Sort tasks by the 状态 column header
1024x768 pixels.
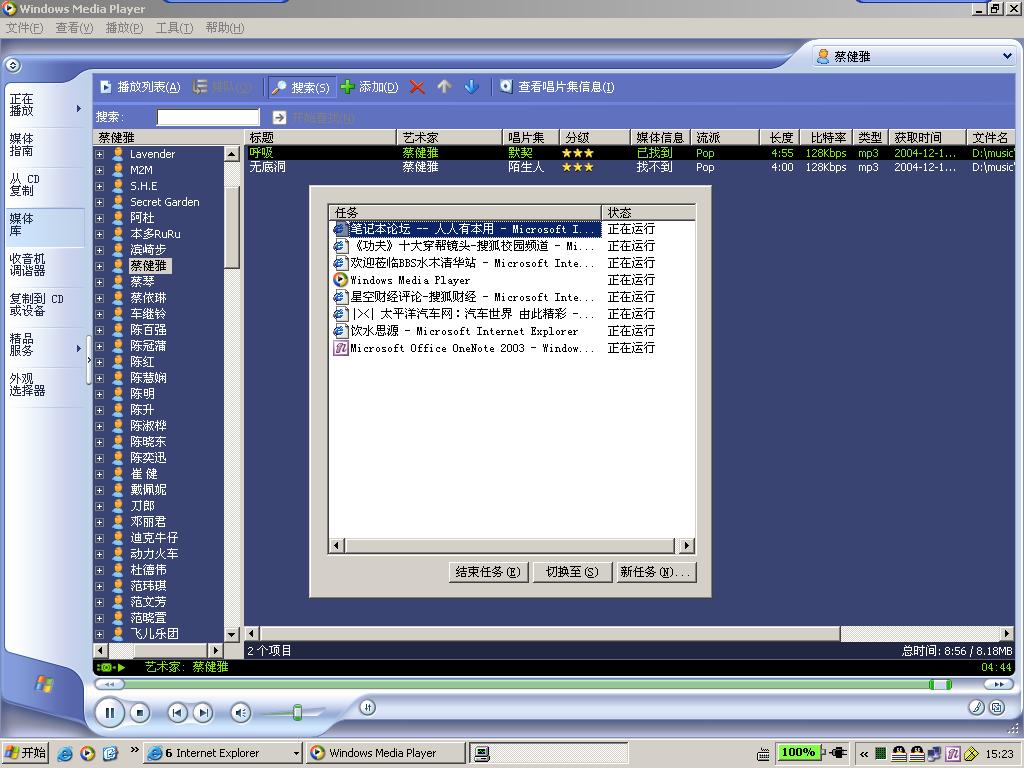click(x=648, y=213)
